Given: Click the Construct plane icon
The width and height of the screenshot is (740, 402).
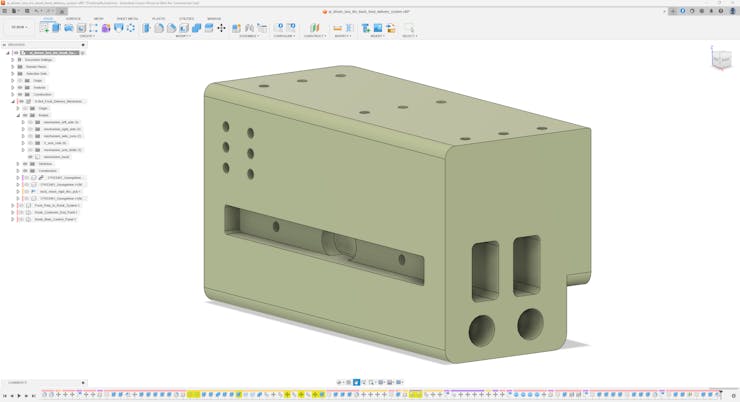Looking at the screenshot, I should [314, 28].
